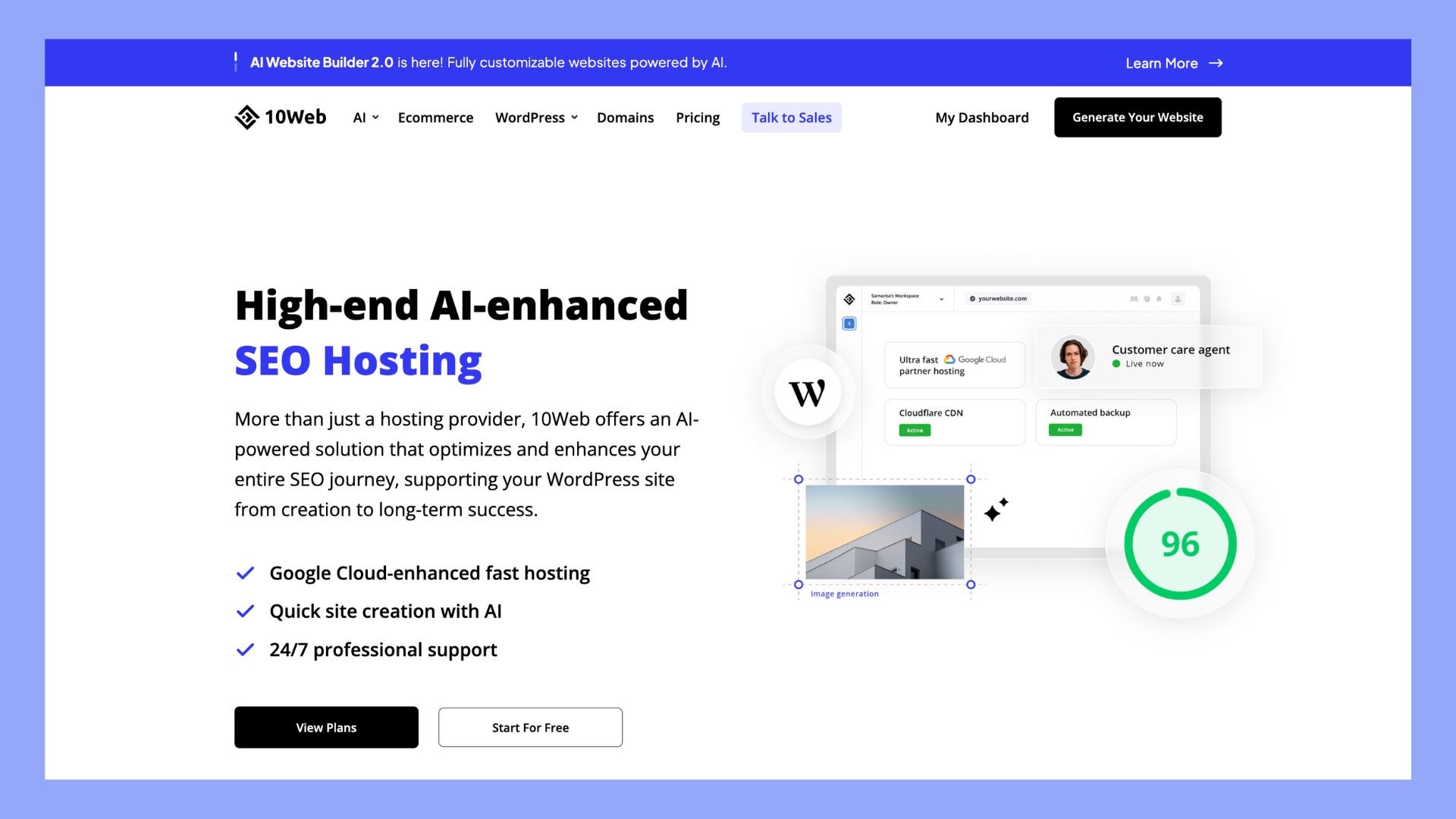Image resolution: width=1456 pixels, height=819 pixels.
Task: Click the Start For Free button
Action: coord(530,727)
